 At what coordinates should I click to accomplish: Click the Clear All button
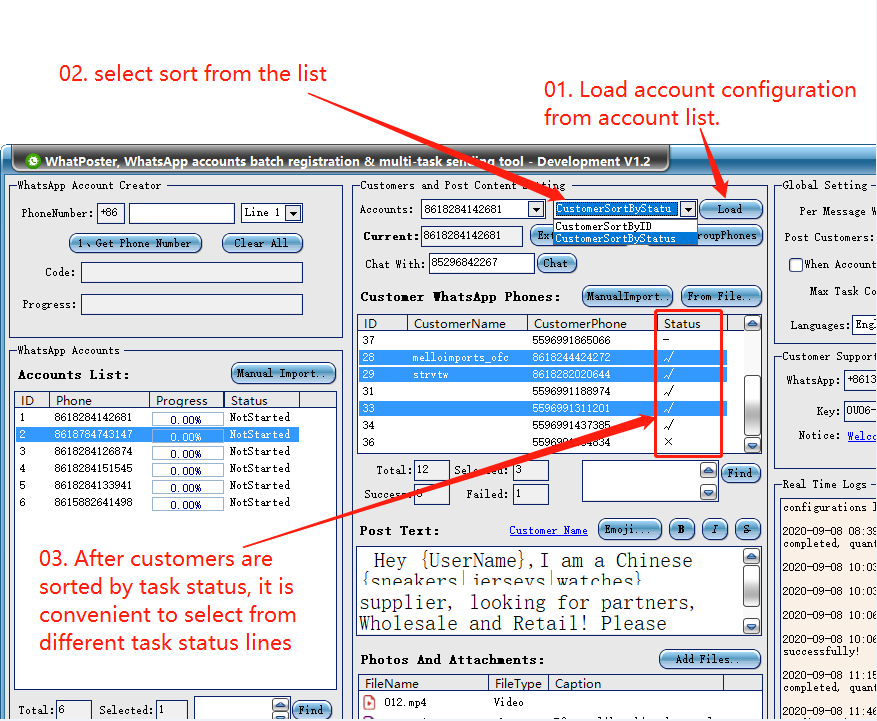tap(262, 243)
